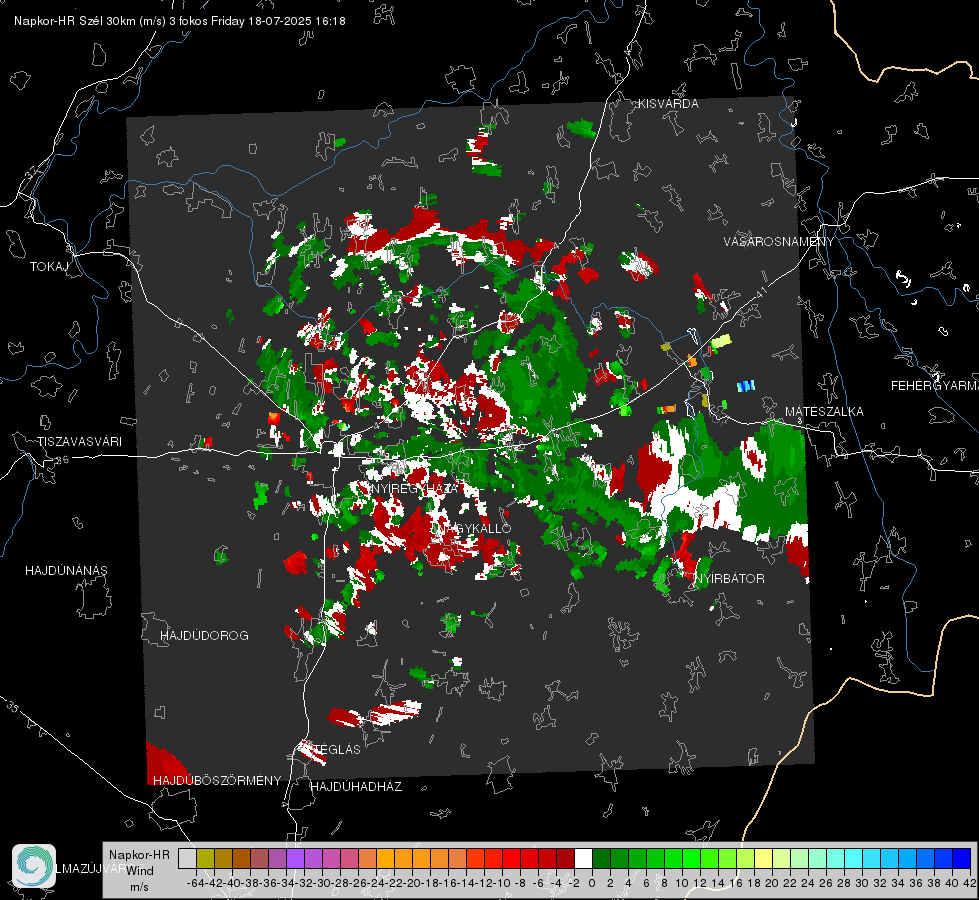Click the VÁSÁROSNAMÉNY label on the map

[779, 242]
